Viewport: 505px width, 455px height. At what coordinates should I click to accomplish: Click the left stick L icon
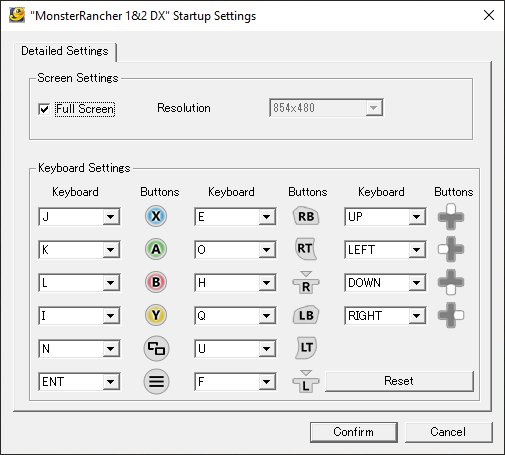point(306,381)
